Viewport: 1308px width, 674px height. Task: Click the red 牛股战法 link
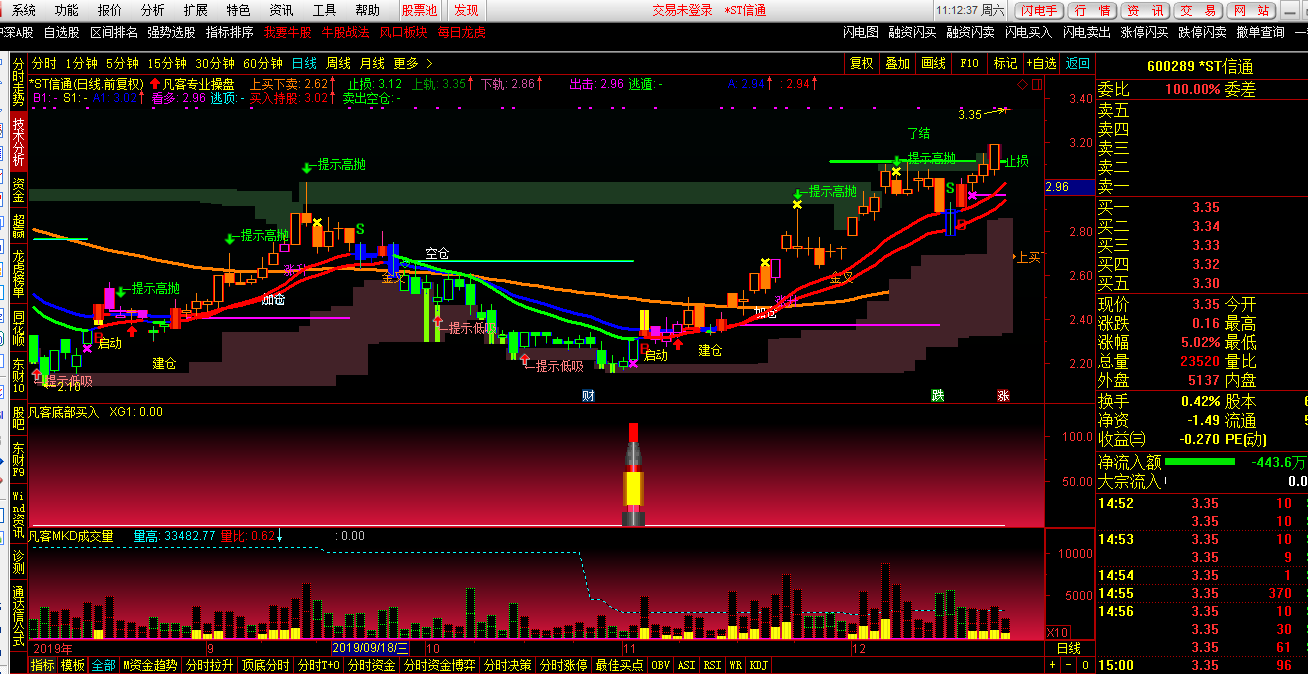point(346,32)
